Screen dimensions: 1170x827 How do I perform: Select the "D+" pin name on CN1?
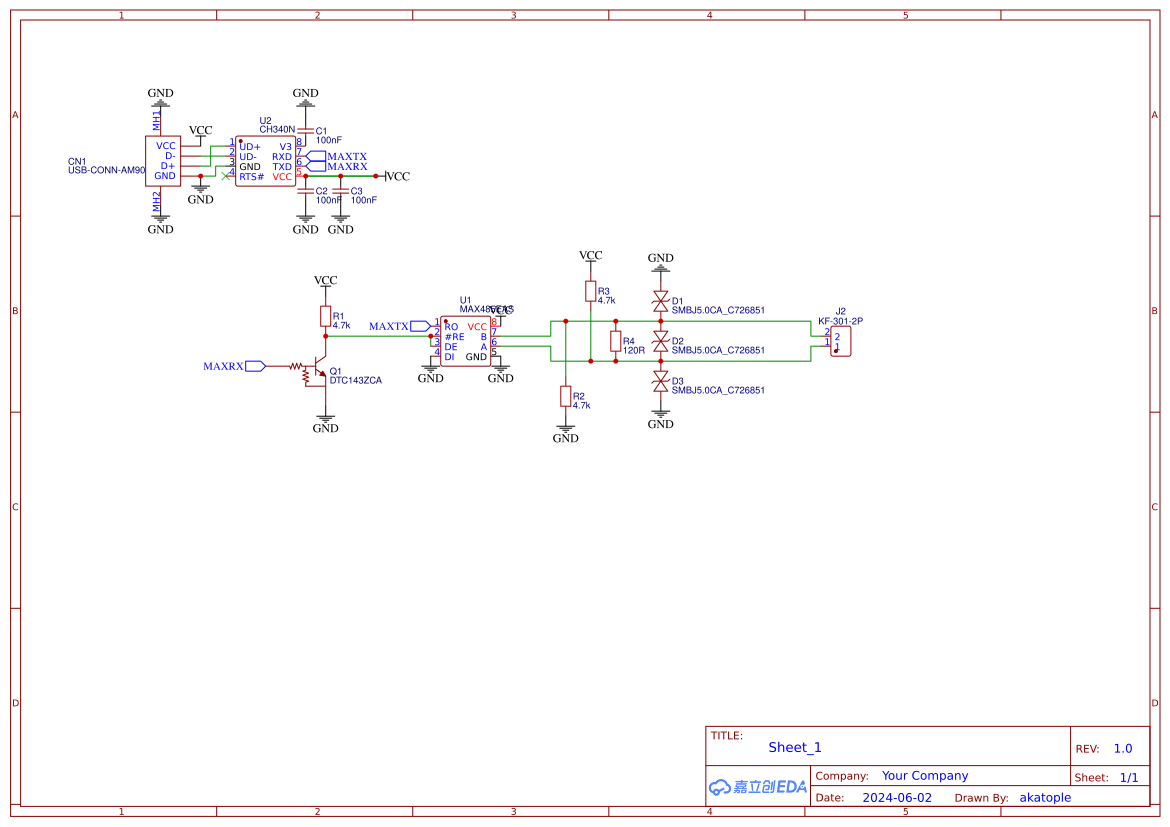[x=168, y=166]
